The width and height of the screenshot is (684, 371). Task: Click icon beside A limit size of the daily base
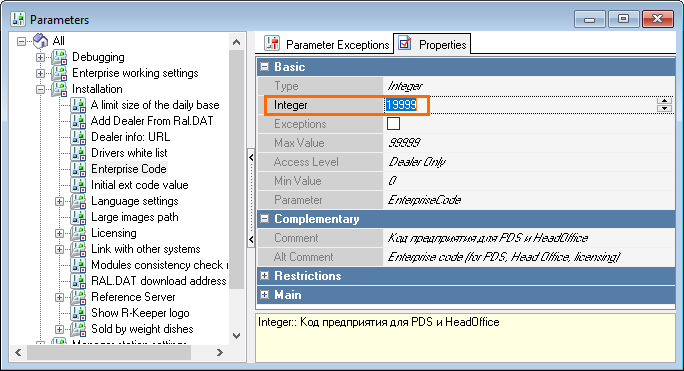click(79, 105)
